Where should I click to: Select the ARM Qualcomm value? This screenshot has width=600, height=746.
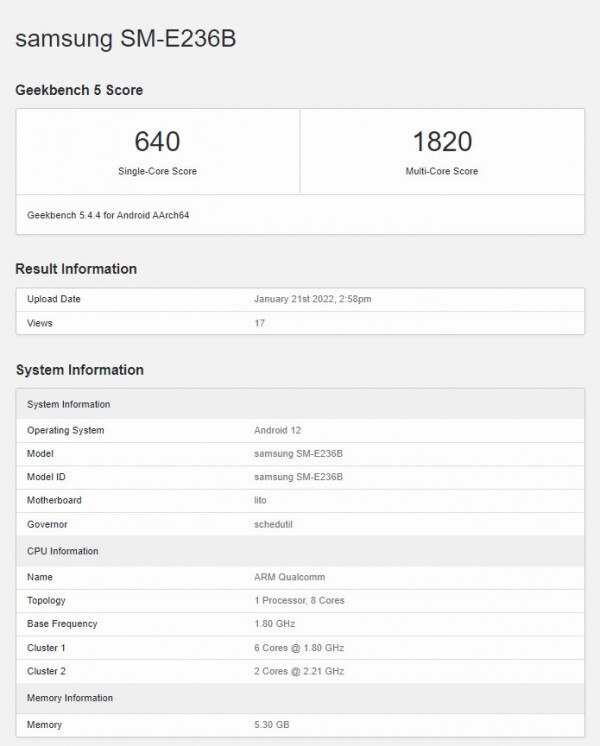click(289, 577)
